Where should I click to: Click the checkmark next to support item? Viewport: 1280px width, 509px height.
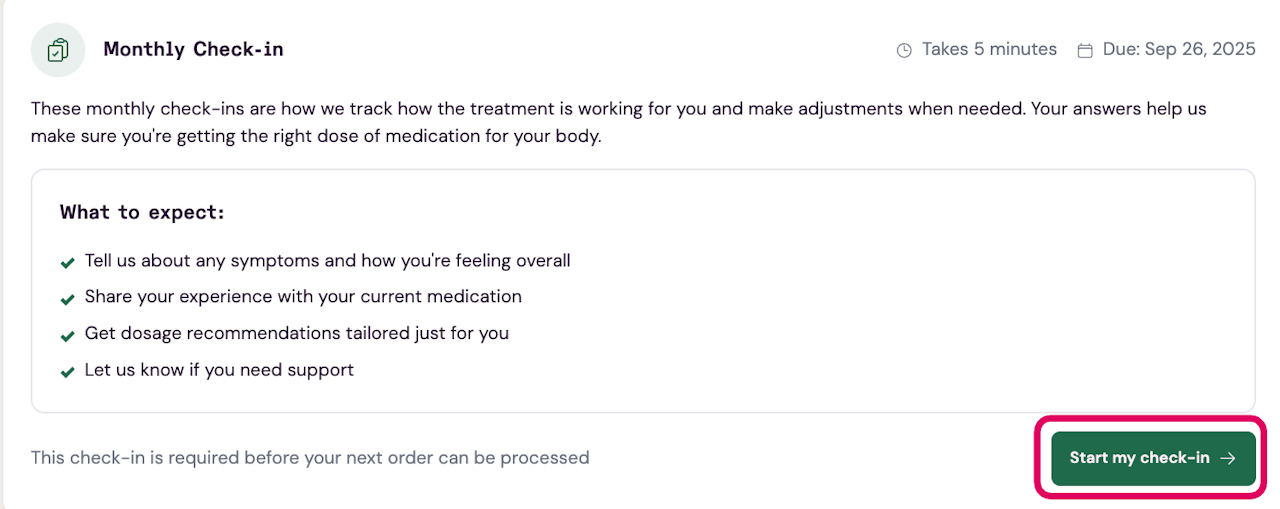click(x=68, y=372)
